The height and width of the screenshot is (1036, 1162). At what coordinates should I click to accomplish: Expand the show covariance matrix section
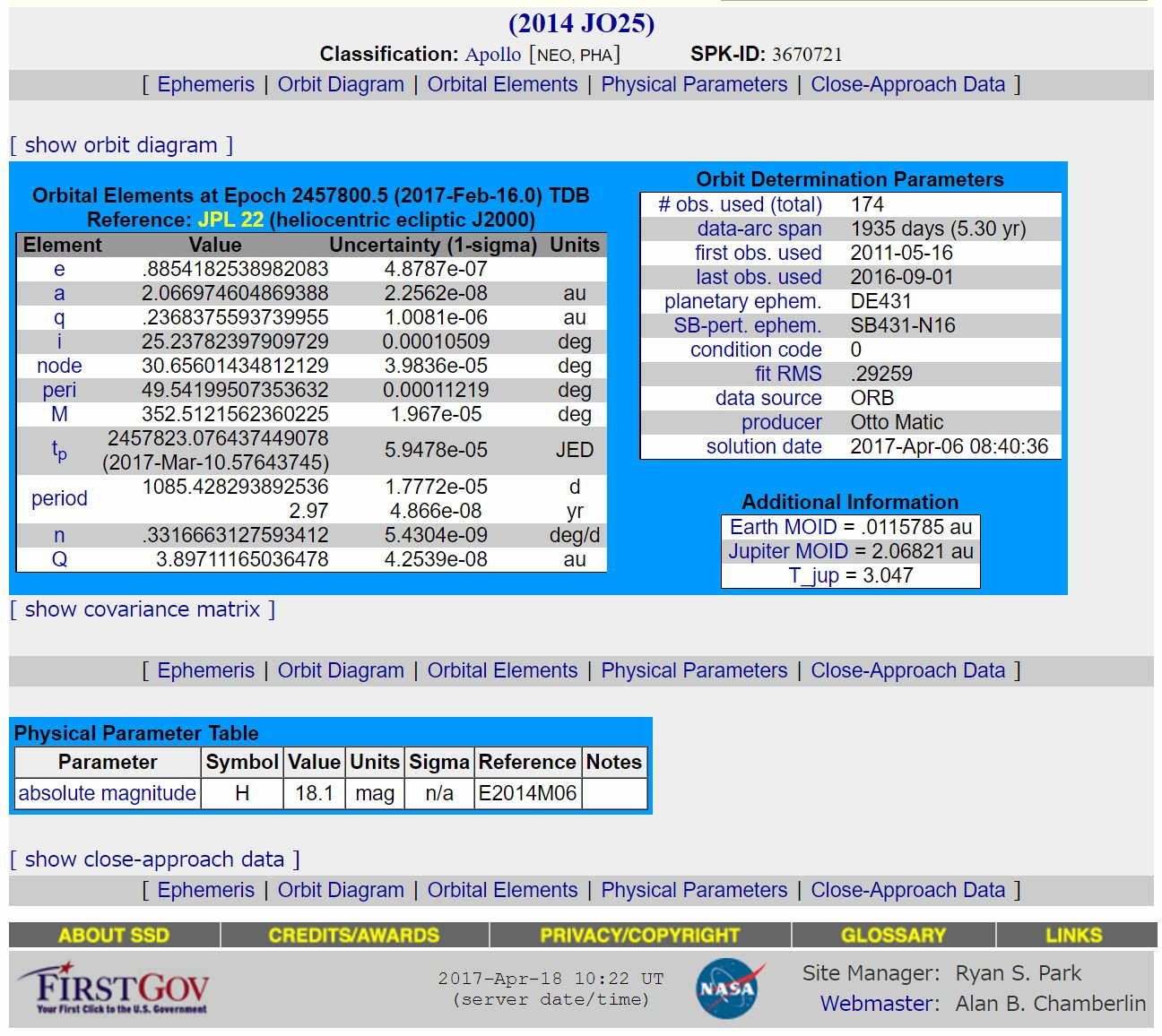point(143,609)
